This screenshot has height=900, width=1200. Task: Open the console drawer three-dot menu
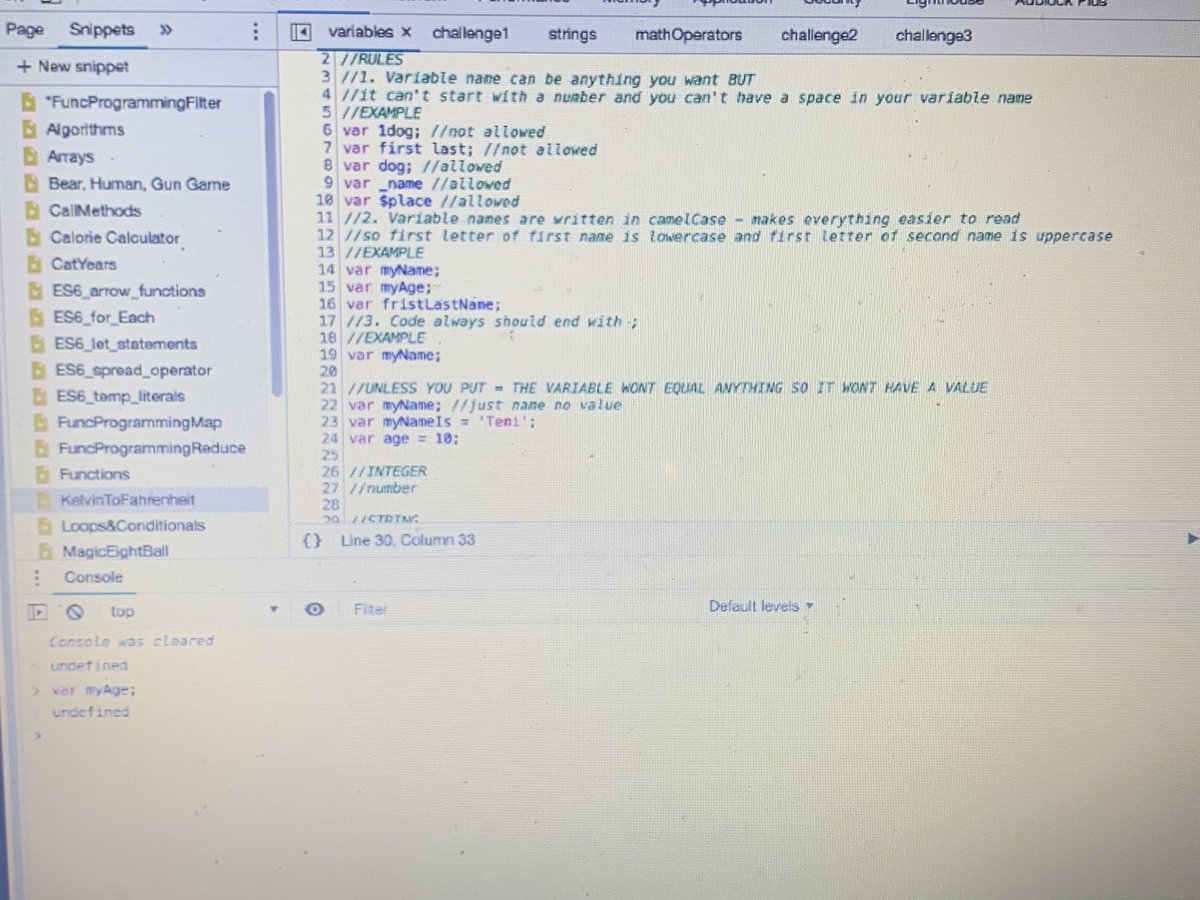pos(37,577)
